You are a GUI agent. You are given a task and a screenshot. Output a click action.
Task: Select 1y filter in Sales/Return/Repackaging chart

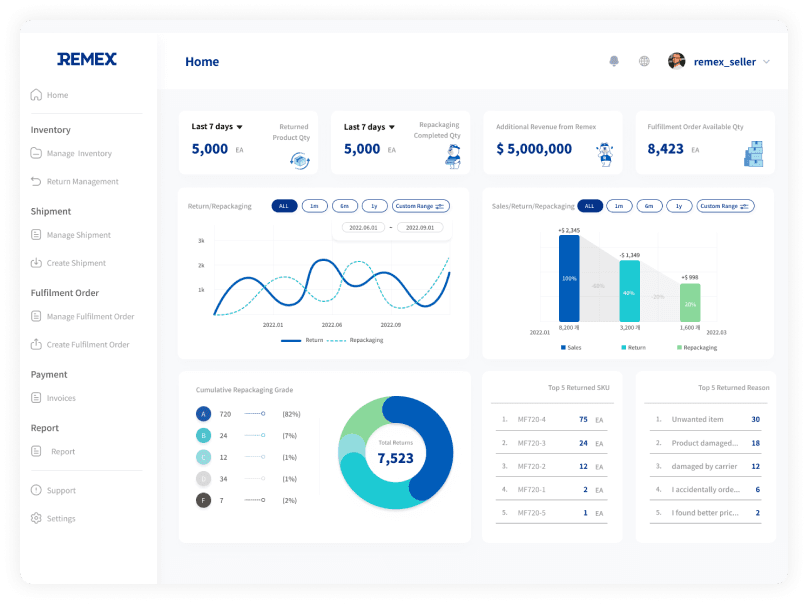coord(679,206)
